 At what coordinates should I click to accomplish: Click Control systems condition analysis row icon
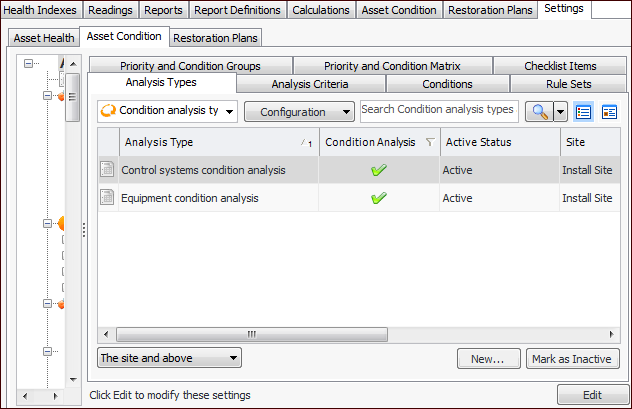108,170
